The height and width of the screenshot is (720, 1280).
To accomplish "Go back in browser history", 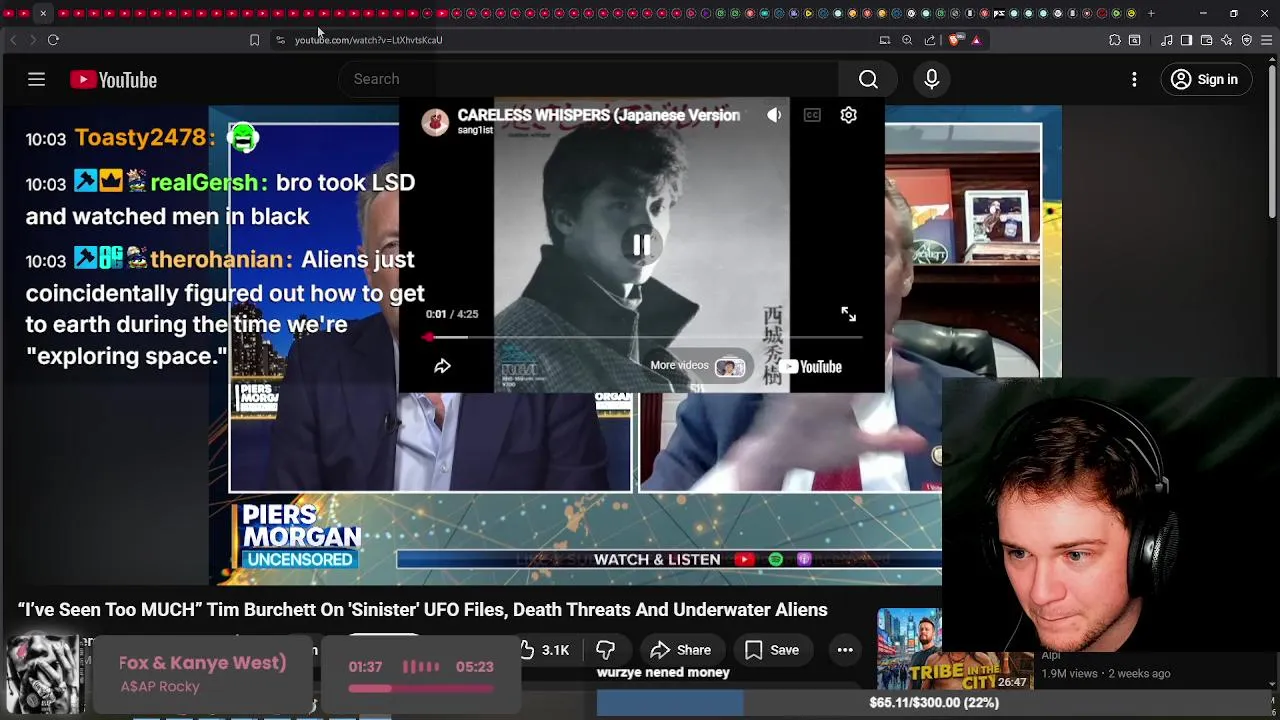I will (13, 40).
